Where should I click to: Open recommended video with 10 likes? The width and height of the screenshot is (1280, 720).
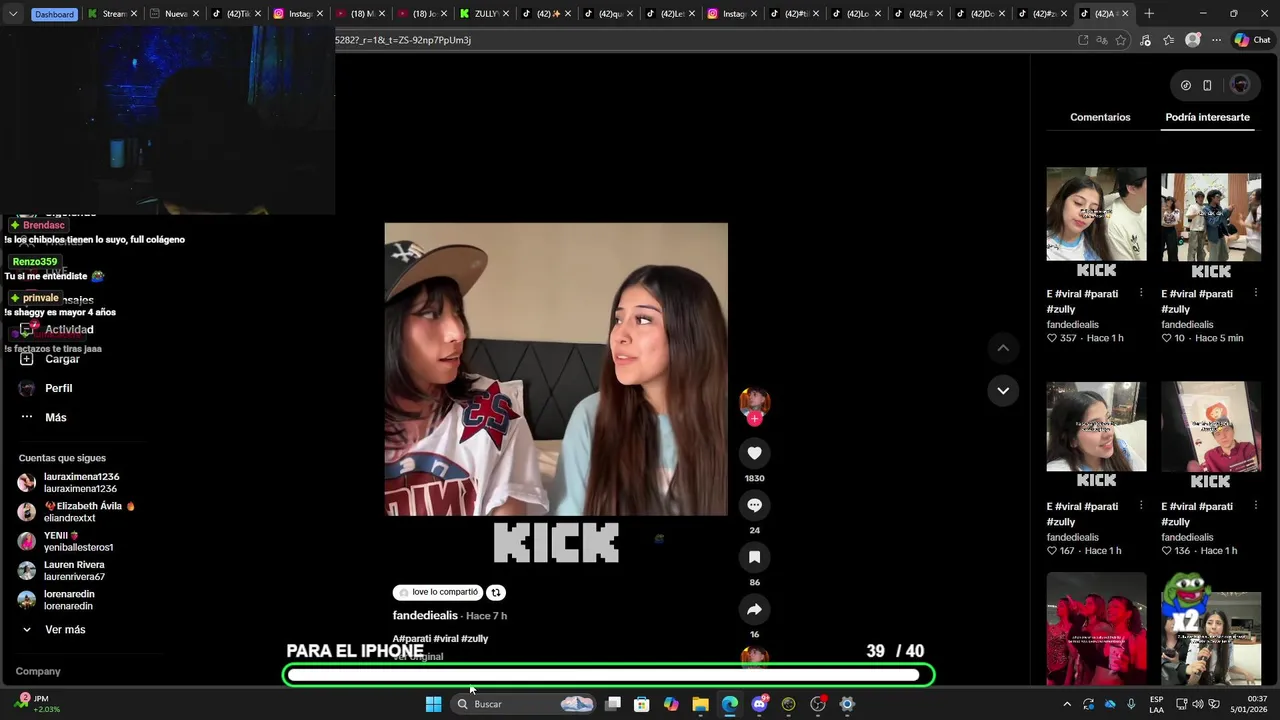pos(1211,223)
